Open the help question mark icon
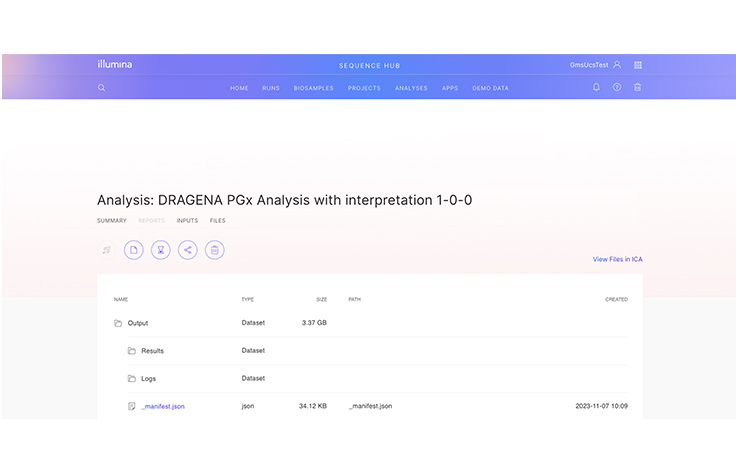Image resolution: width=736 pixels, height=475 pixels. [617, 88]
